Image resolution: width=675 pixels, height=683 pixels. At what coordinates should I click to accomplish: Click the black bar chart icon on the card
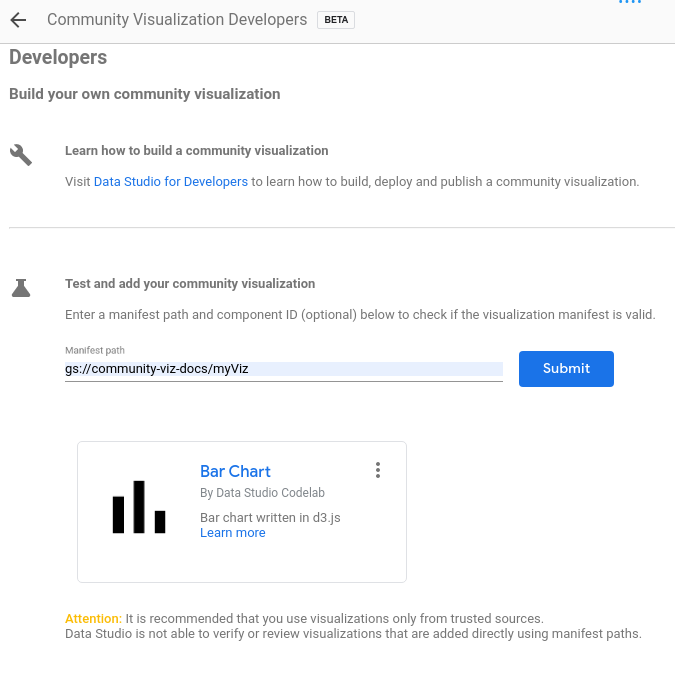(138, 507)
